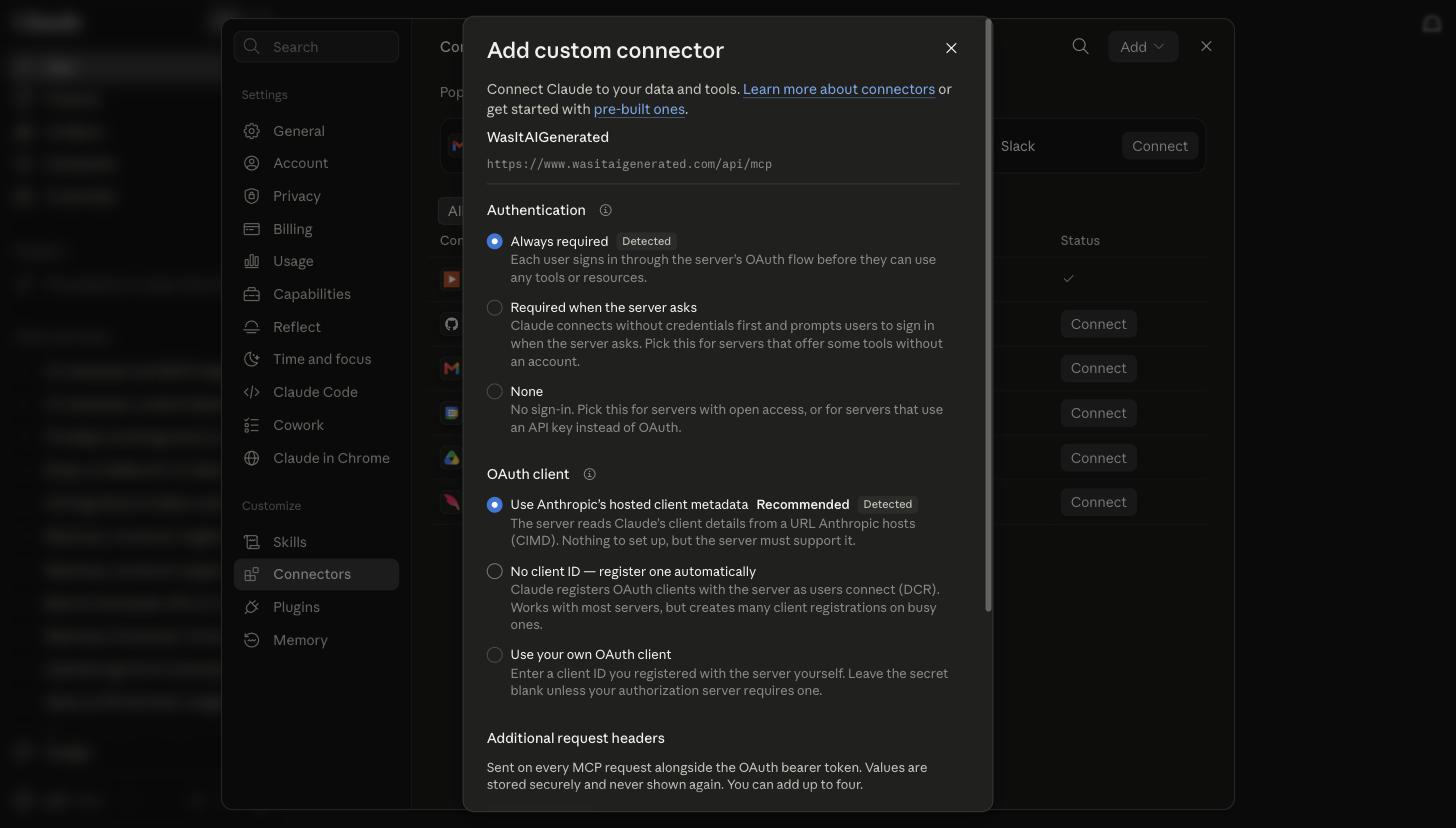
Task: Open the Memory section
Action: (x=316, y=640)
